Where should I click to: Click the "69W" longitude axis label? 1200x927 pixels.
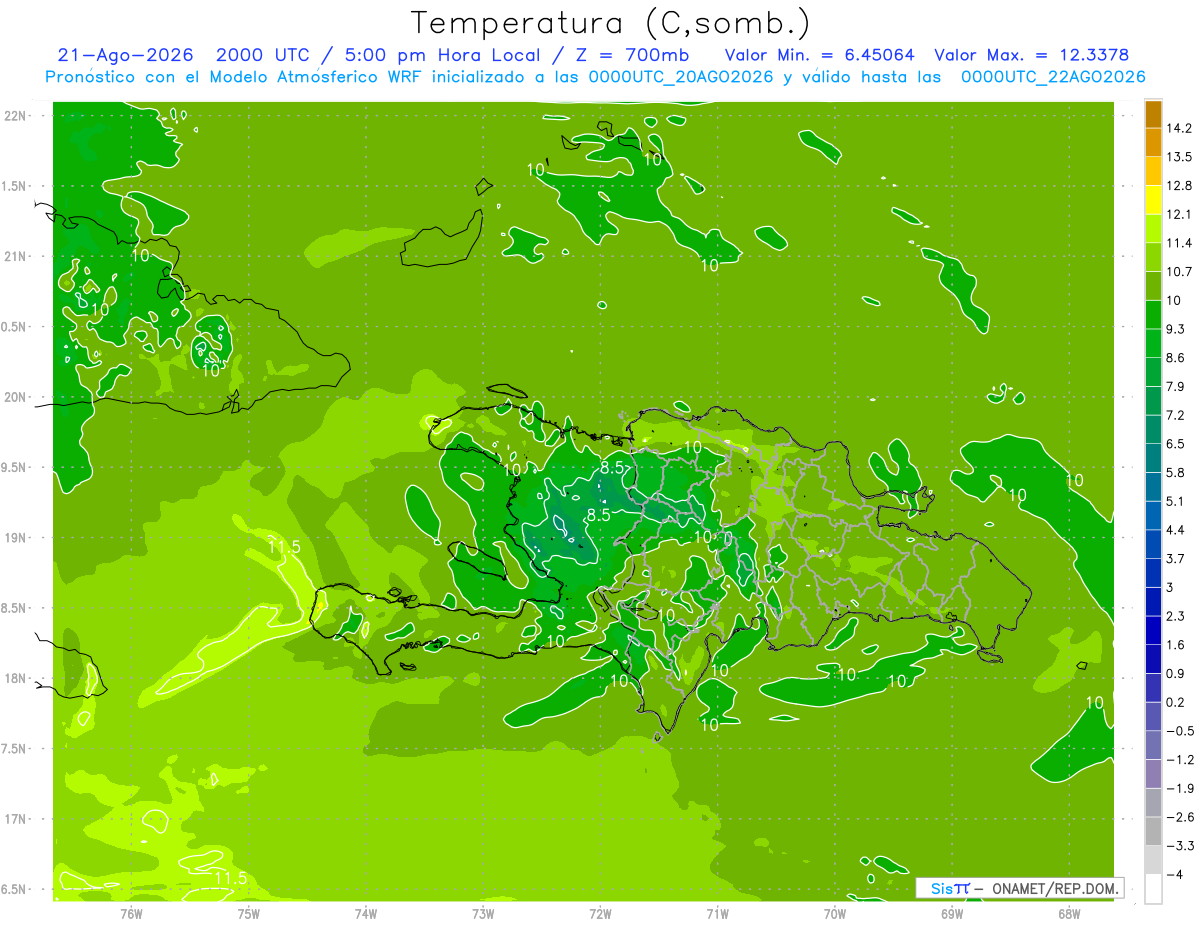coord(952,913)
